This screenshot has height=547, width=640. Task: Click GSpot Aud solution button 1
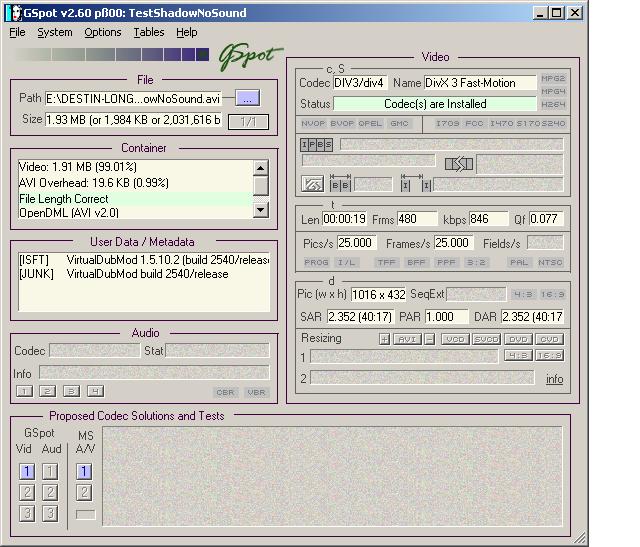tap(50, 471)
